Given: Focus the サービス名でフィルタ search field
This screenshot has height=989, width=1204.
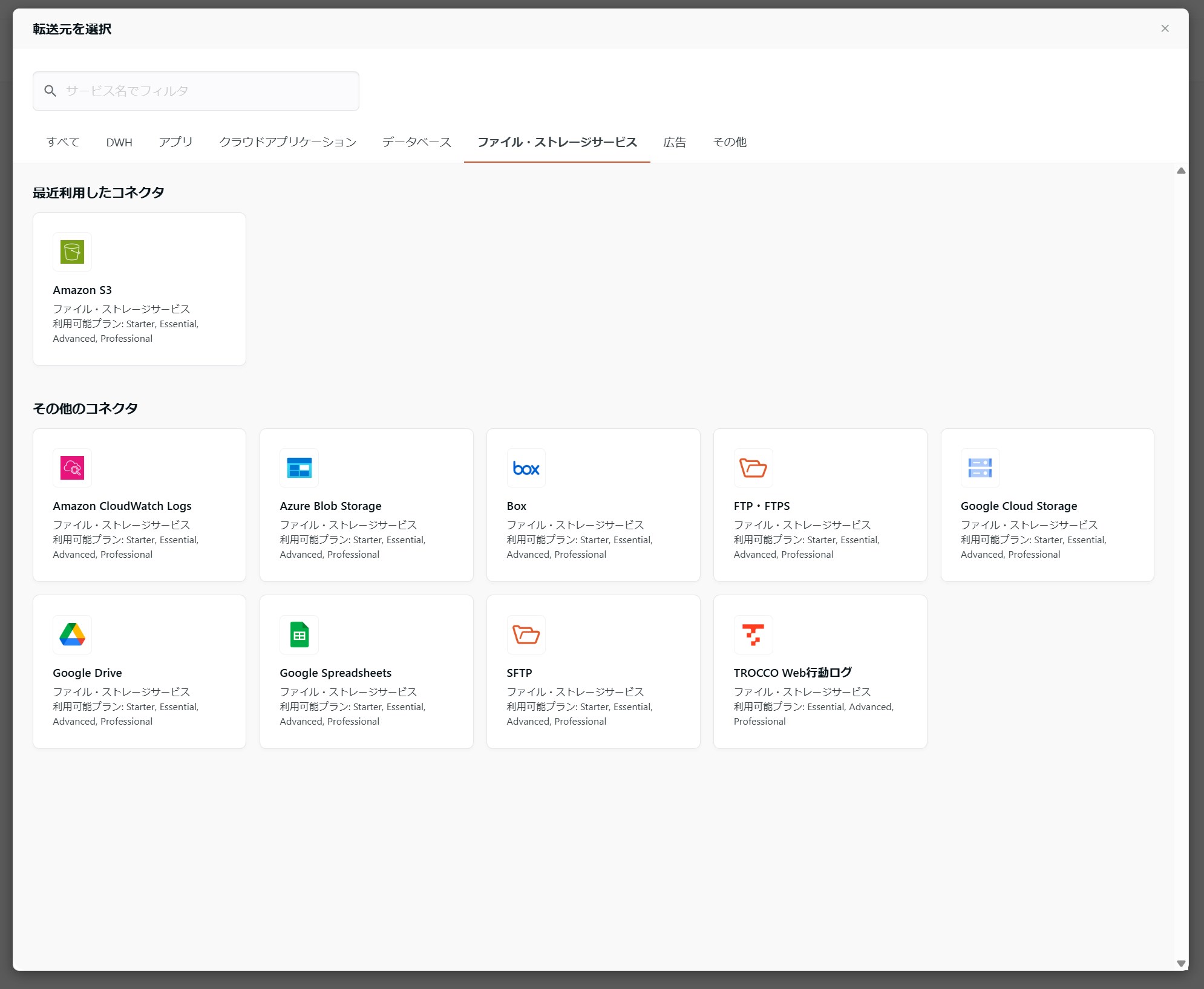Looking at the screenshot, I should 206,91.
